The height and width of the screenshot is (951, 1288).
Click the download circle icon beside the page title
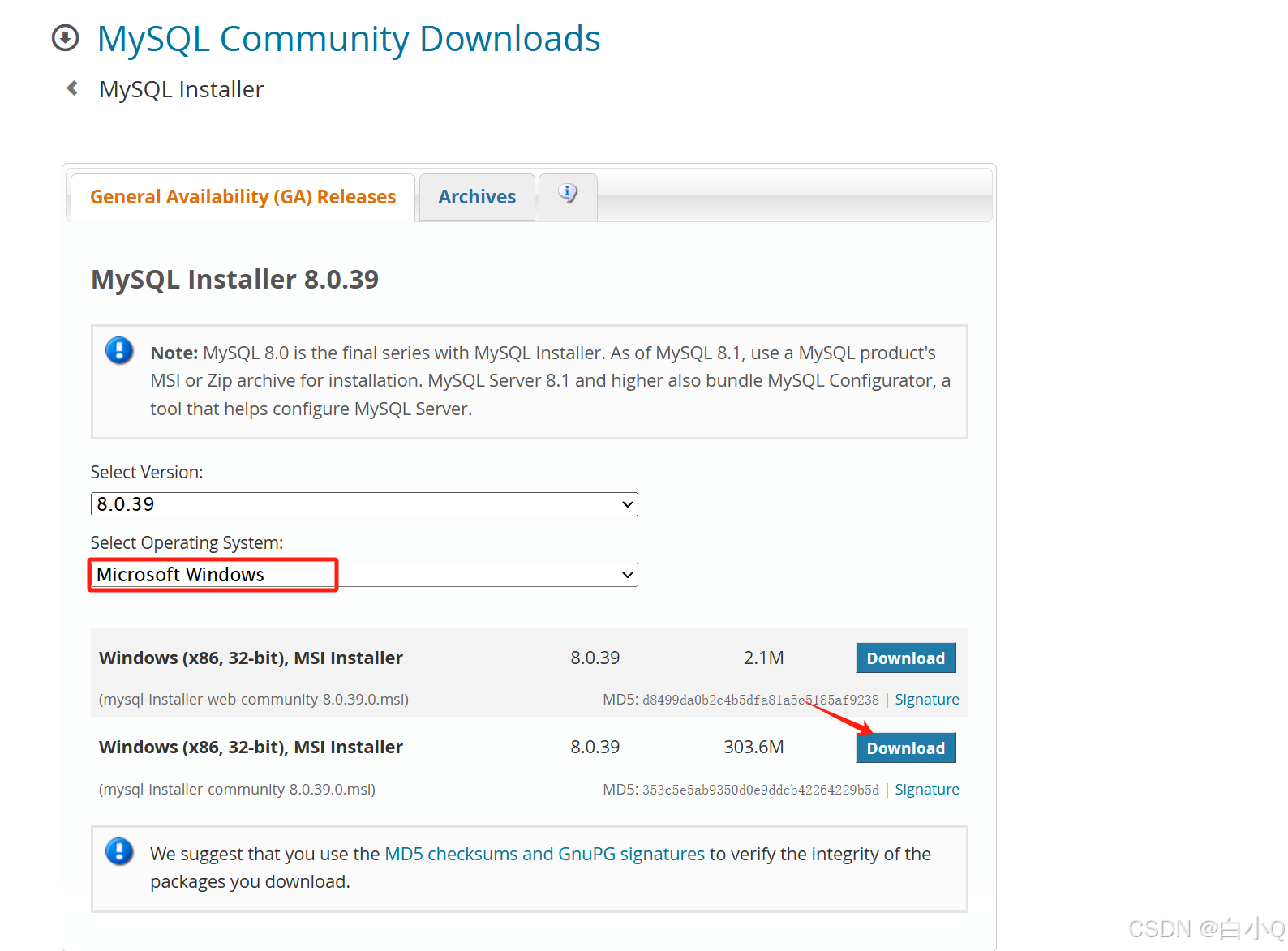point(66,38)
